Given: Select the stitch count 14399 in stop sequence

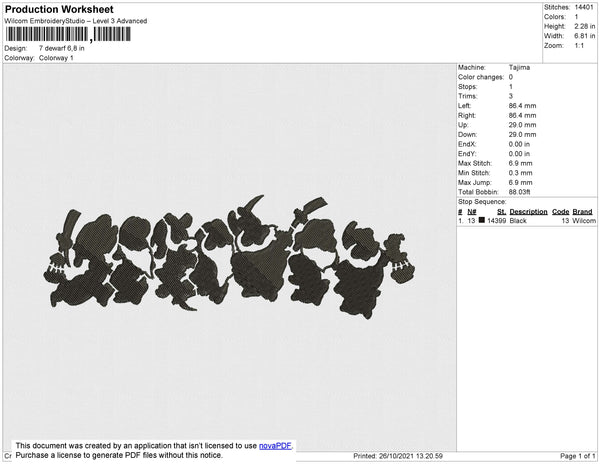Looking at the screenshot, I should 497,221.
